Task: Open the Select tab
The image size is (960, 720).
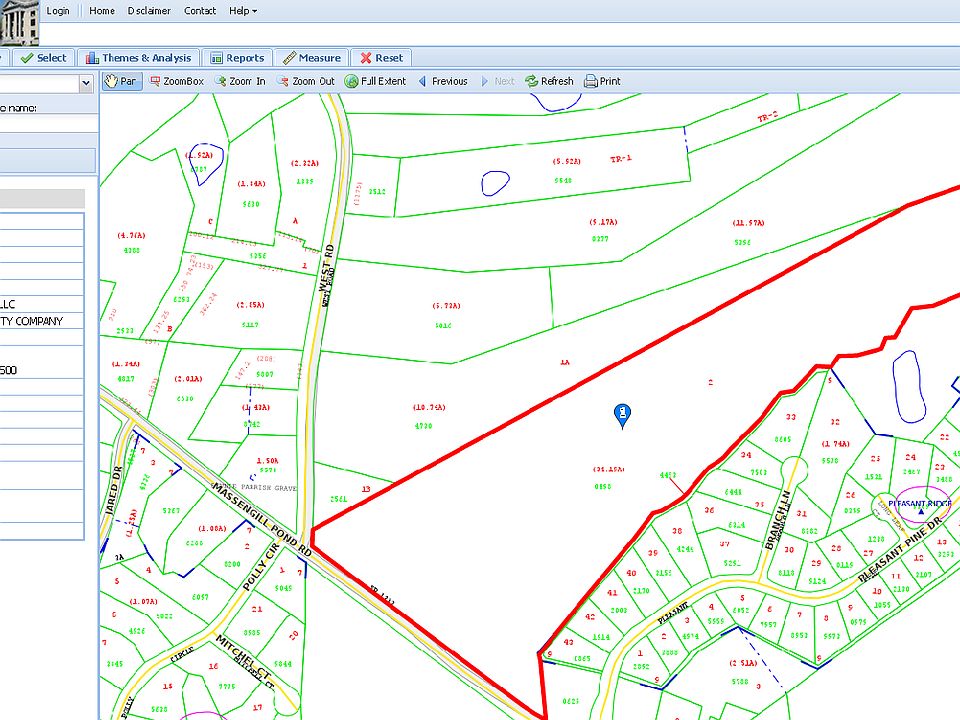Action: tap(43, 58)
